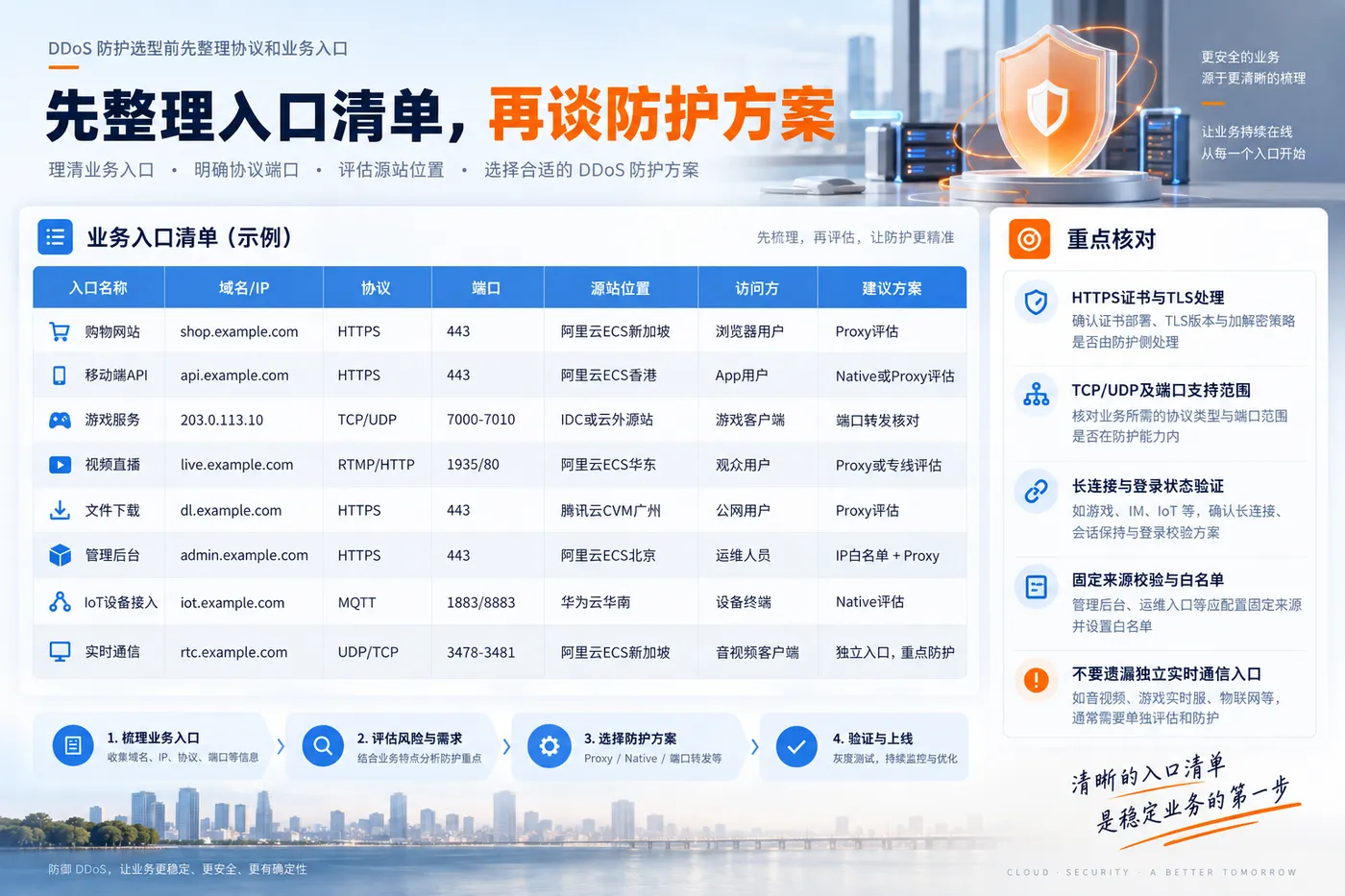
Task: Click the checkmark icon of step 4 验证与上线
Action: tap(796, 745)
